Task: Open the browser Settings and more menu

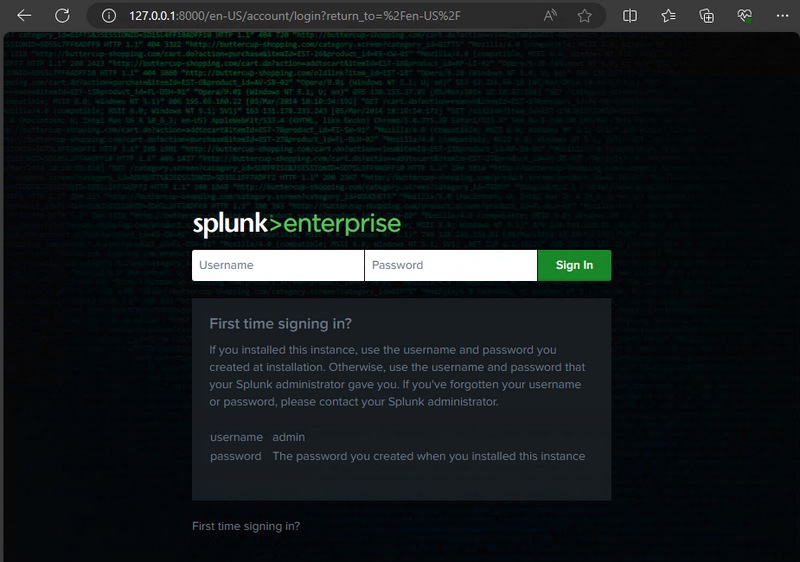Action: pyautogui.click(x=782, y=16)
